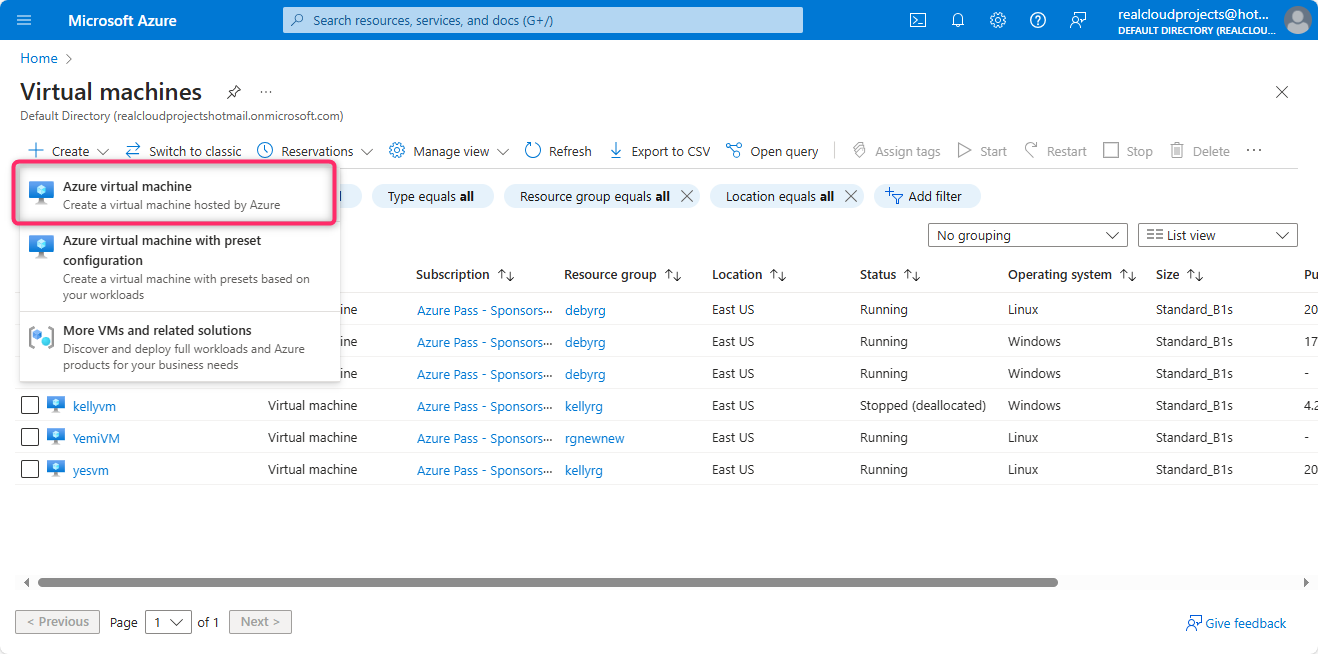Open portal settings gear icon
1318x654 pixels.
click(x=997, y=20)
